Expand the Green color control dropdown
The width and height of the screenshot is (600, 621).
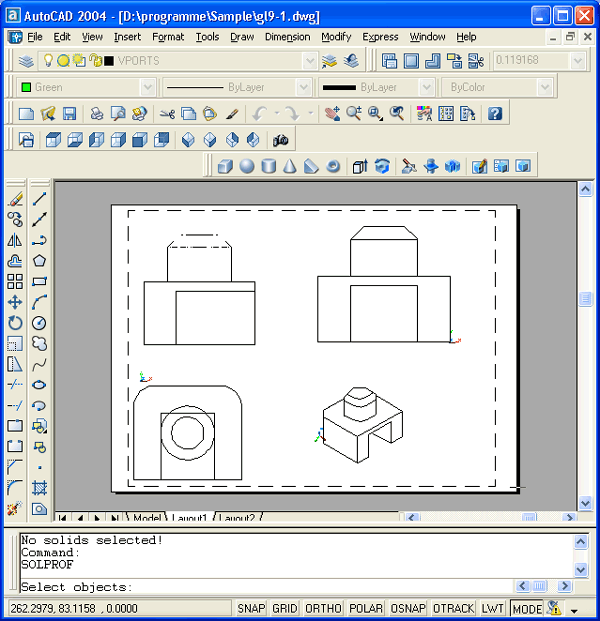tap(148, 88)
